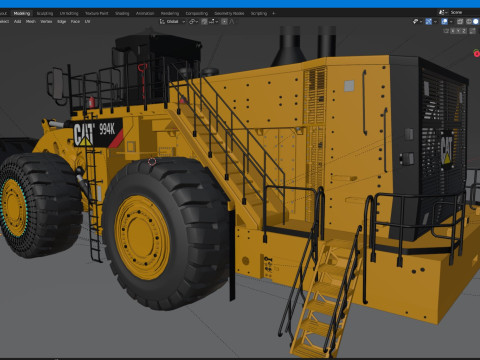Open the Vertex menu

46,21
